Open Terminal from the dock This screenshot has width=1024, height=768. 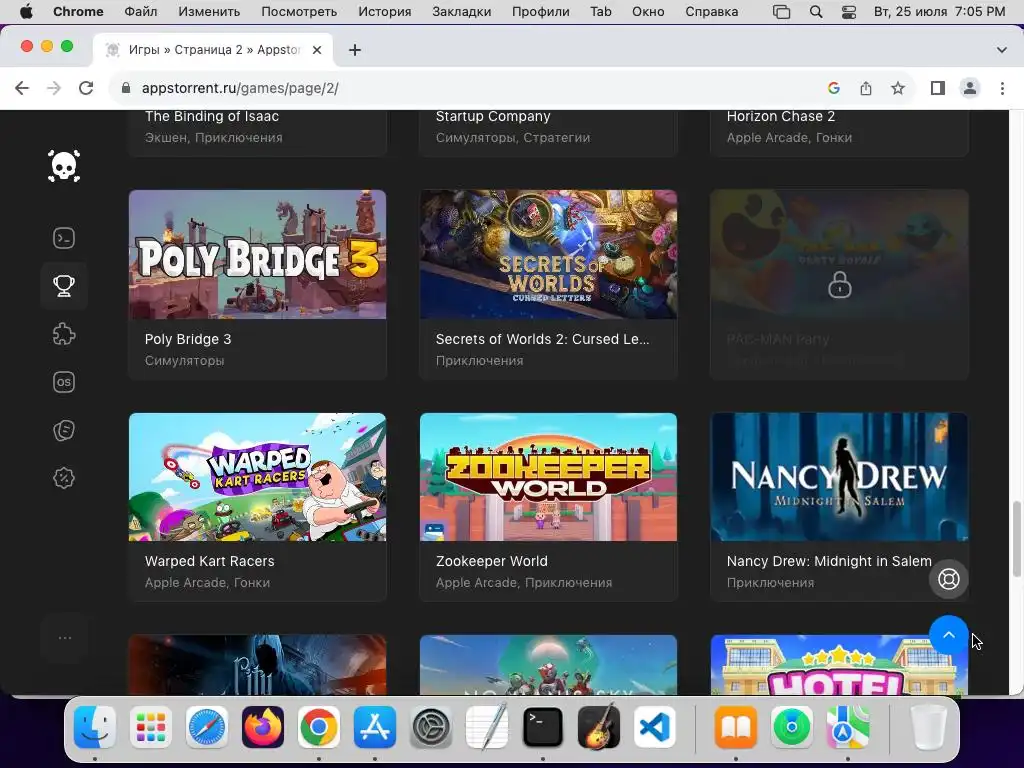coord(543,727)
